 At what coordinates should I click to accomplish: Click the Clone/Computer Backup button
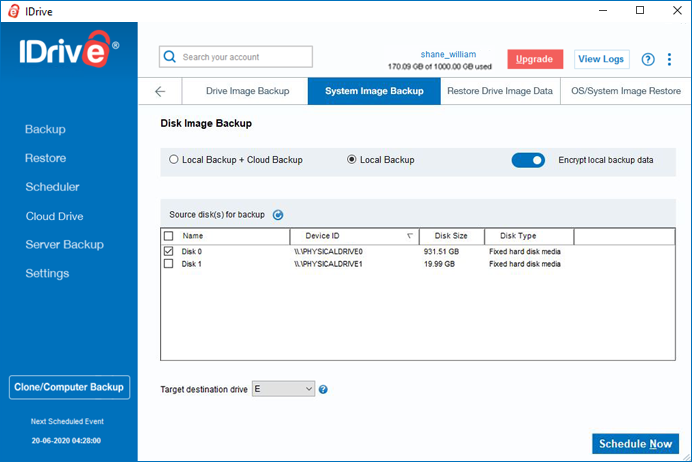(x=69, y=387)
